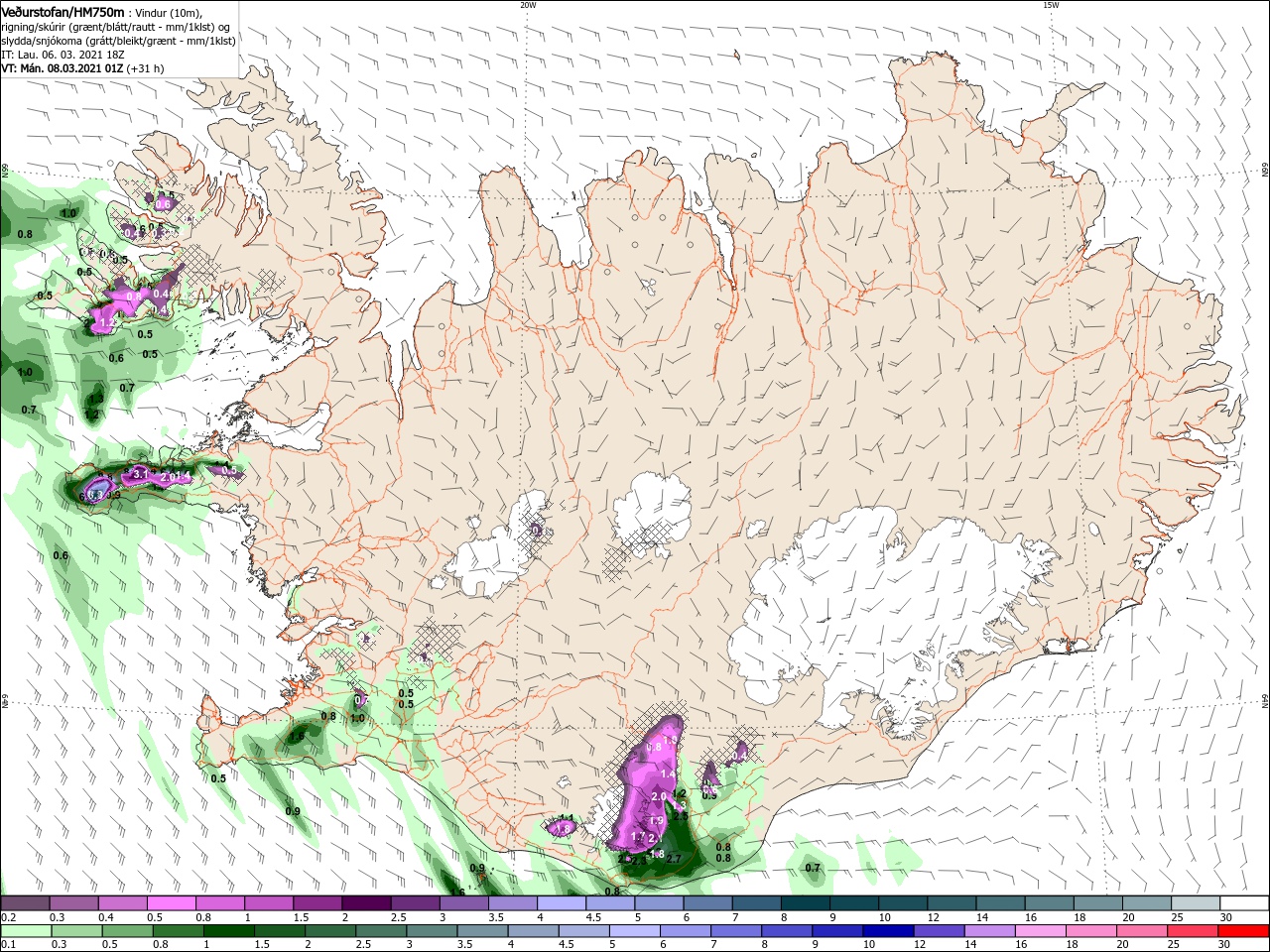Click the purple 1.5 swatch on snow scale
The height and width of the screenshot is (952, 1270).
click(x=317, y=903)
